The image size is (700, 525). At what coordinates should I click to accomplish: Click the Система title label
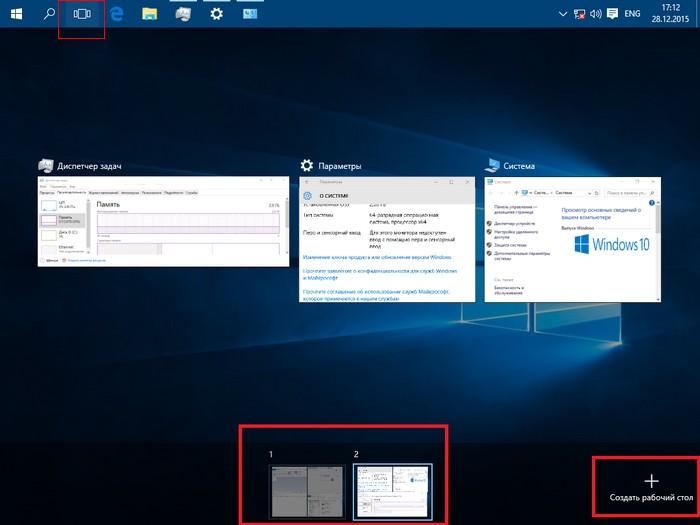point(519,166)
